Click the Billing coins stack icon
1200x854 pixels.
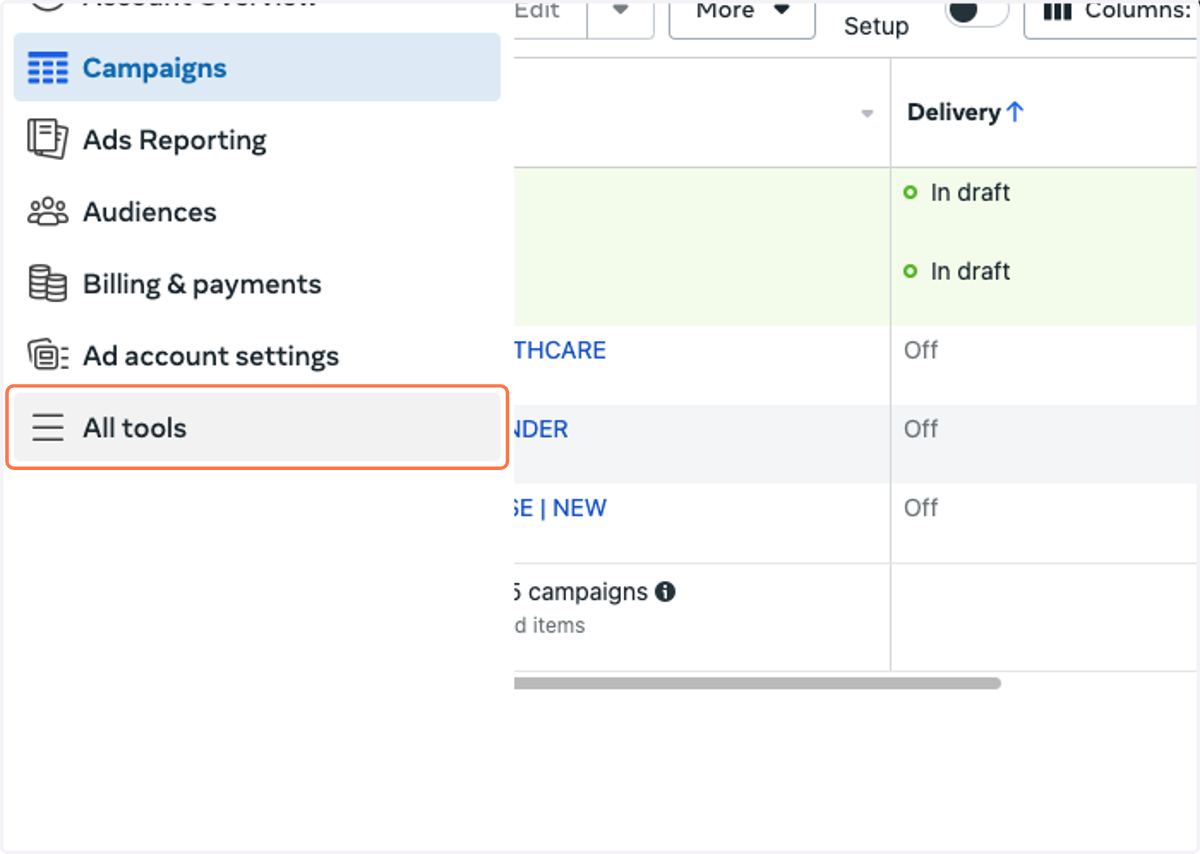coord(47,284)
